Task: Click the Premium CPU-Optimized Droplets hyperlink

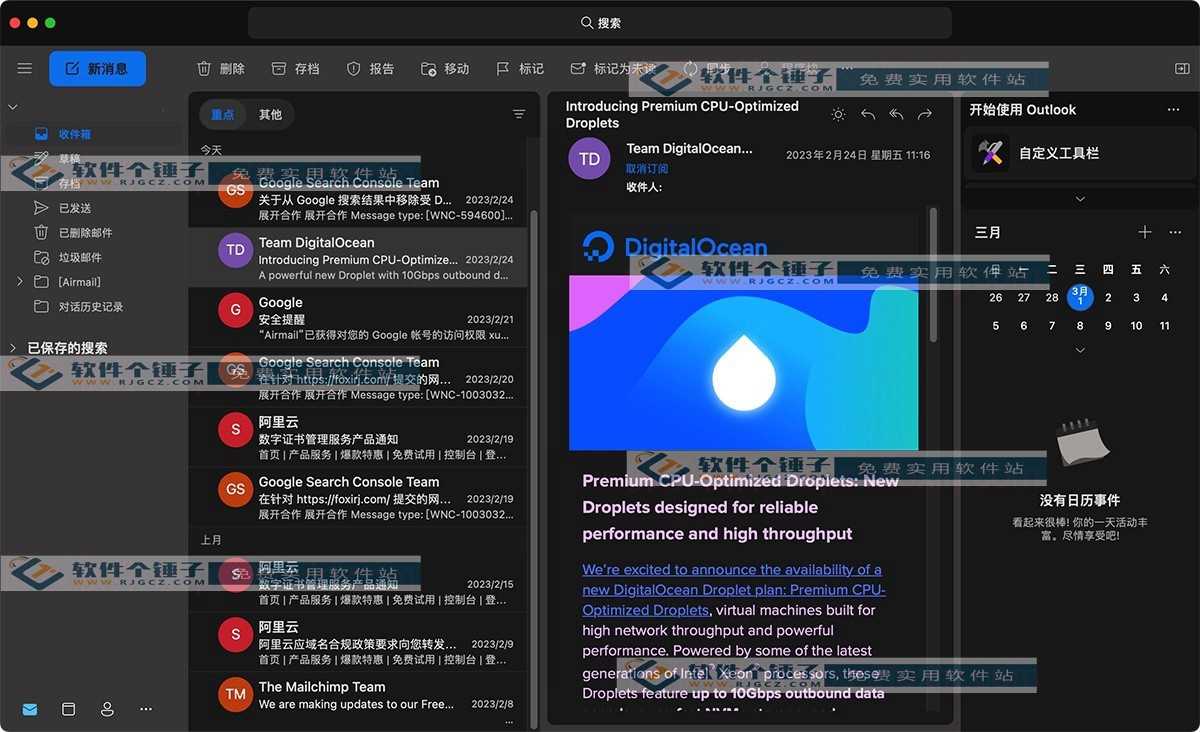Action: point(732,590)
